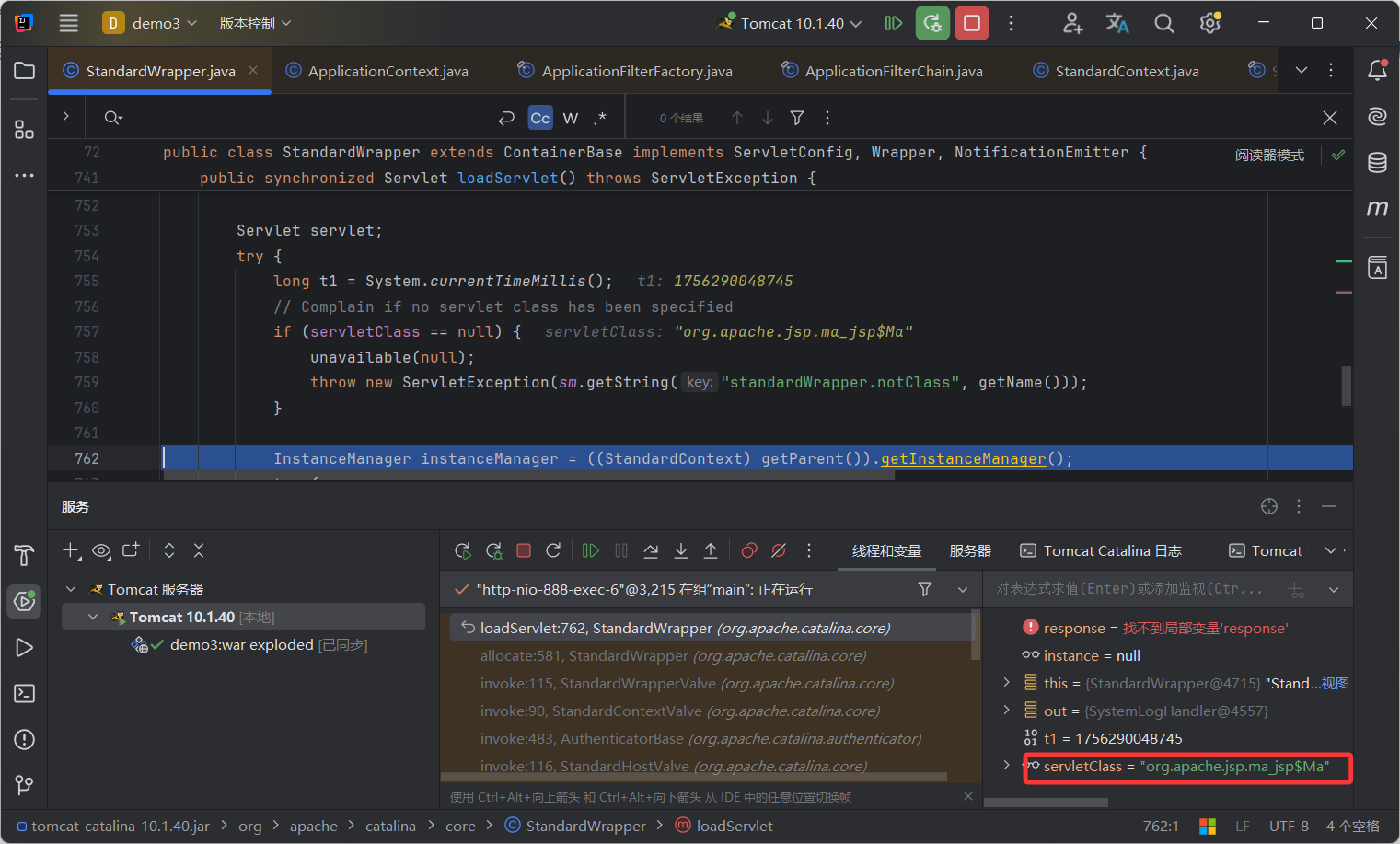This screenshot has height=844, width=1400.
Task: Toggle Match Case in search bar
Action: (540, 118)
